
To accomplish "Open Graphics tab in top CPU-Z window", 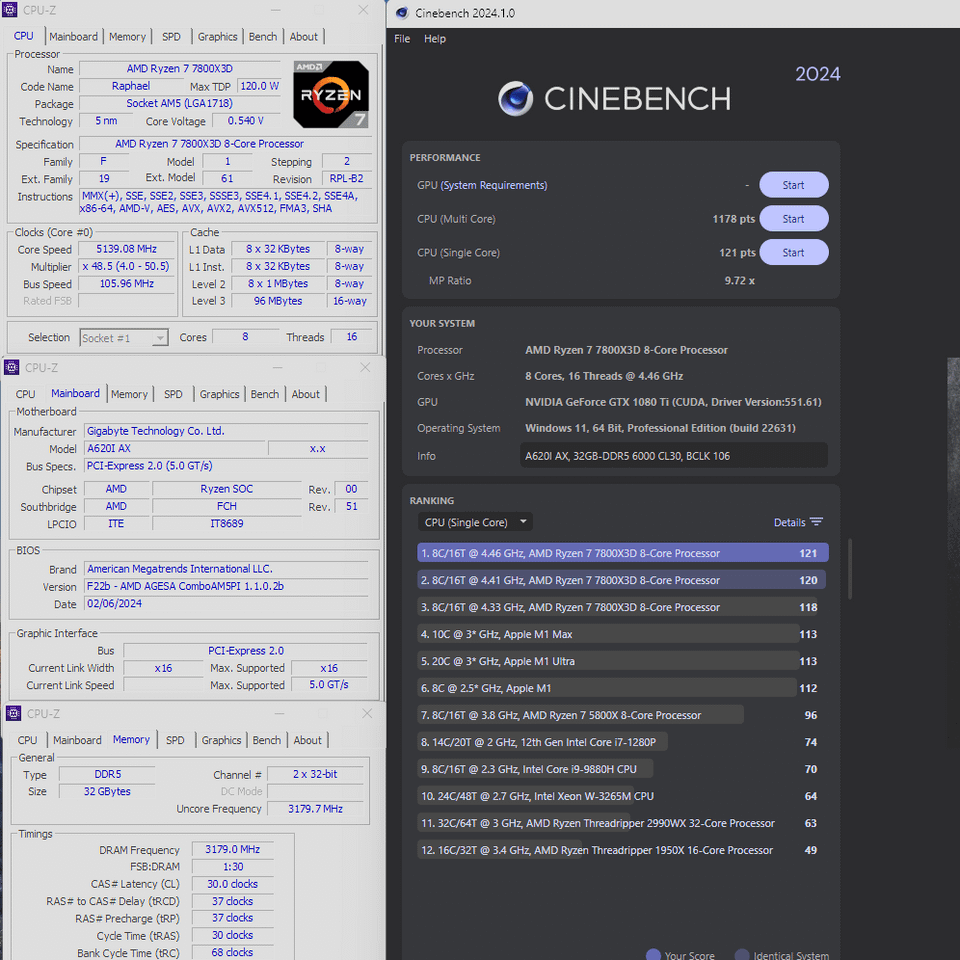I will click(217, 37).
